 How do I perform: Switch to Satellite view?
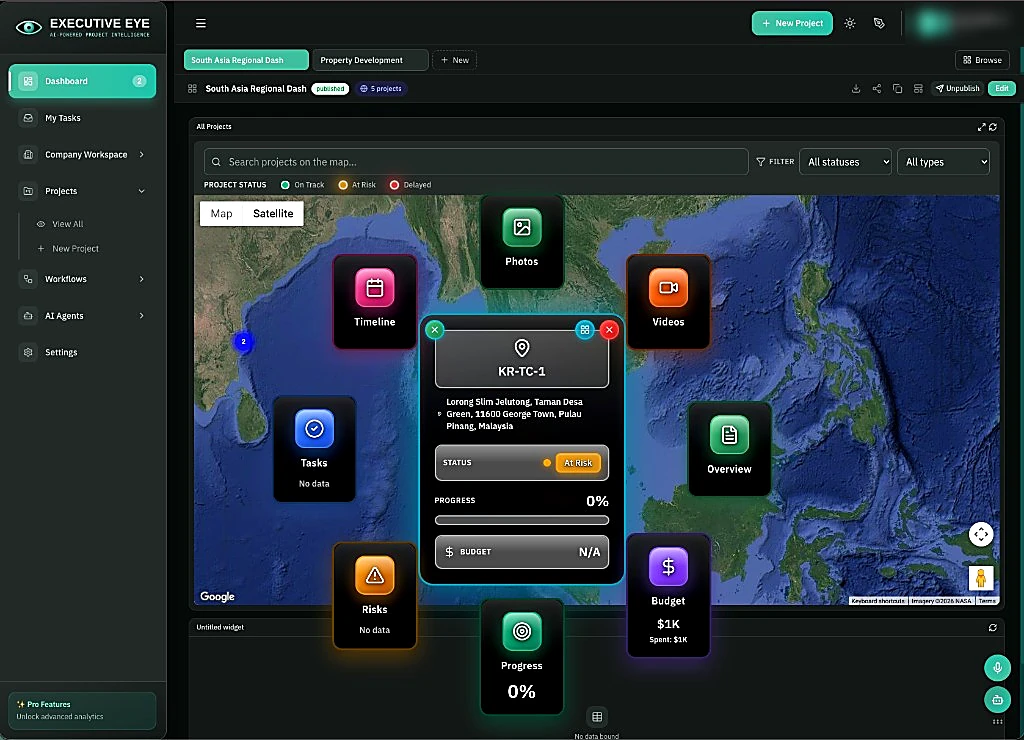coord(273,214)
